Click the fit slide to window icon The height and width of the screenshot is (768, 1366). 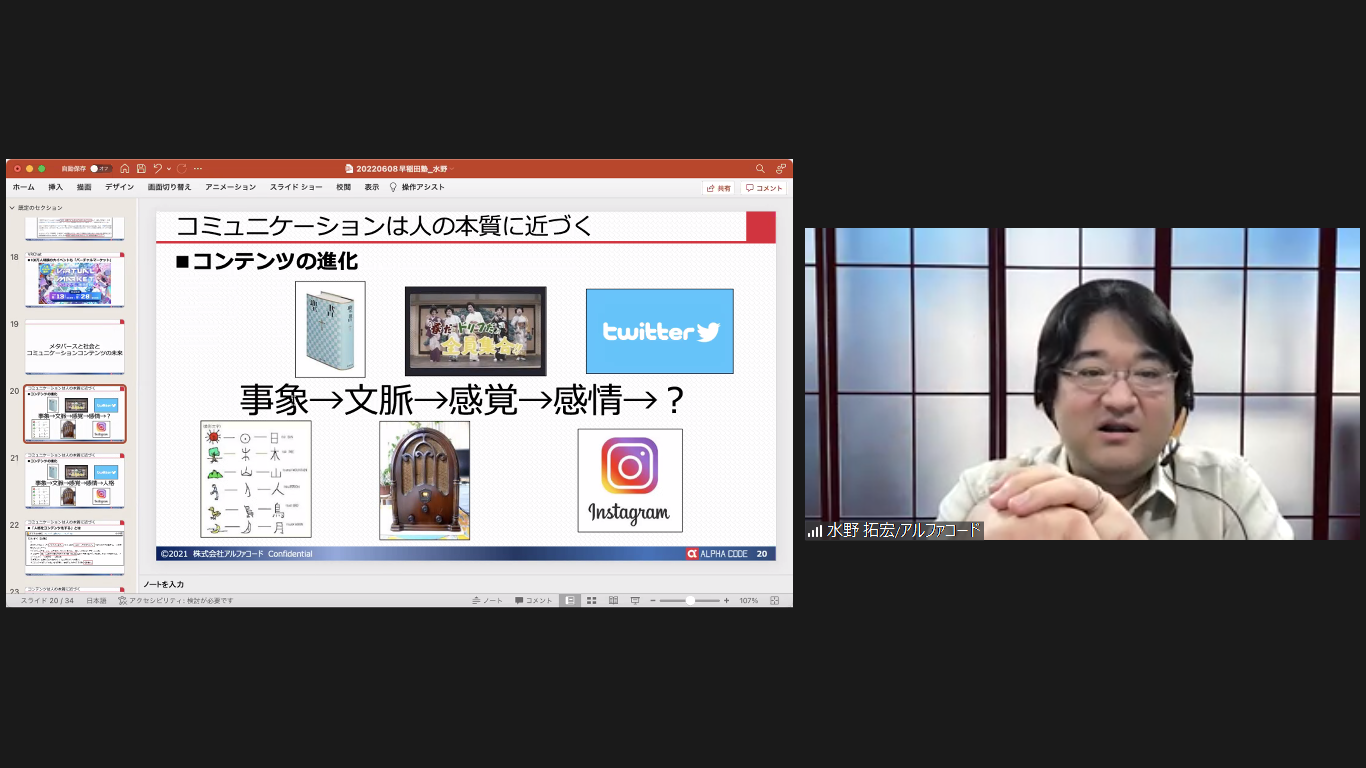click(x=775, y=601)
